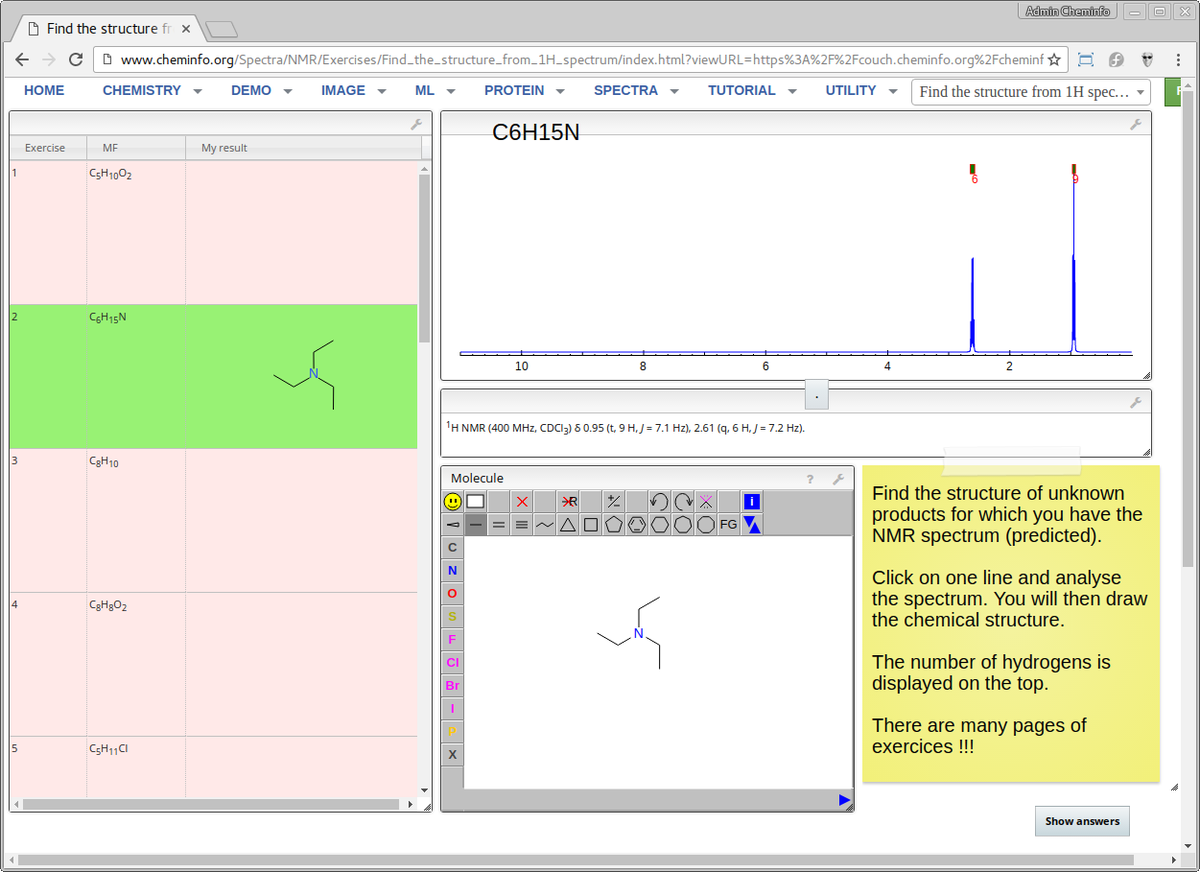
Task: Add a seven-membered ring
Action: [683, 524]
